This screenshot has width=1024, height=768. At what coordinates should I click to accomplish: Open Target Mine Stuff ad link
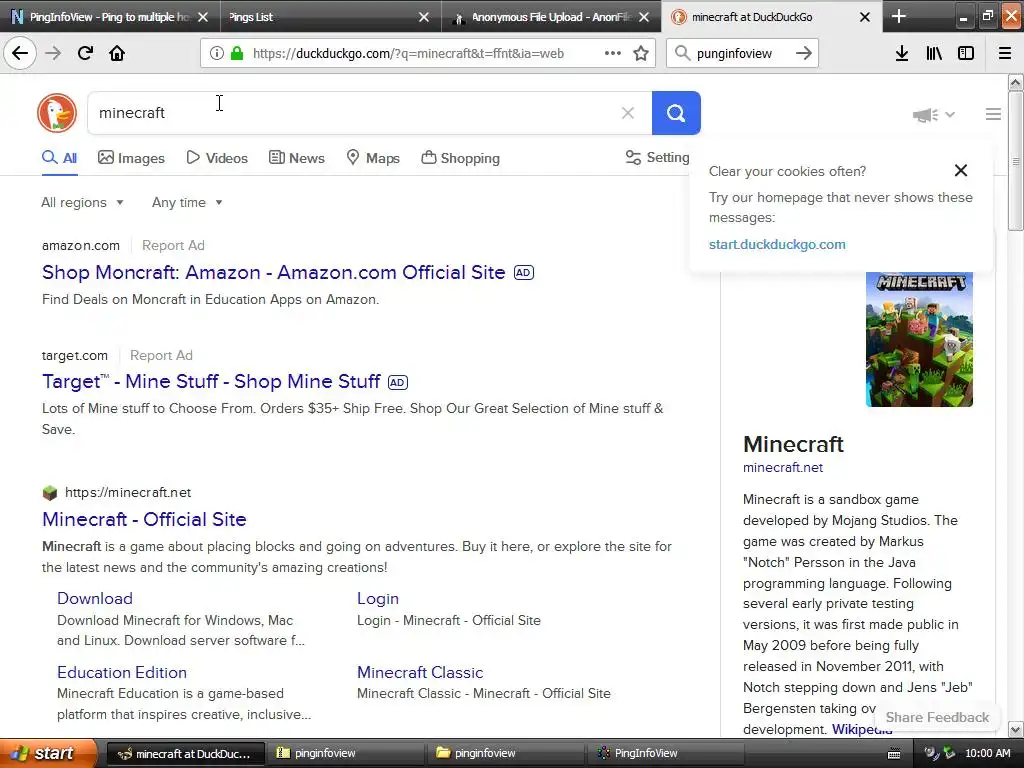pyautogui.click(x=211, y=381)
